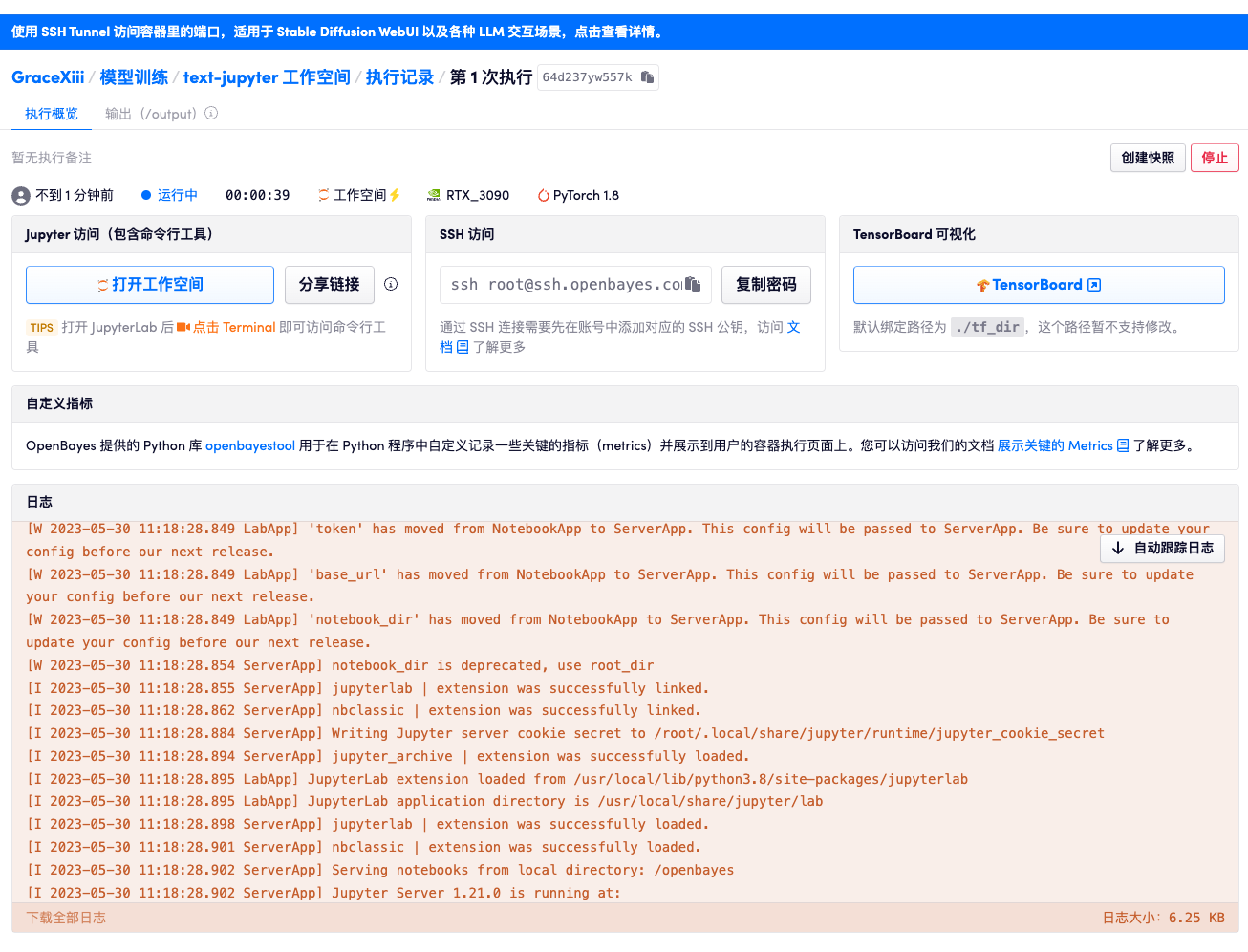1248x952 pixels.
Task: Click the SSH command input field
Action: tap(564, 285)
